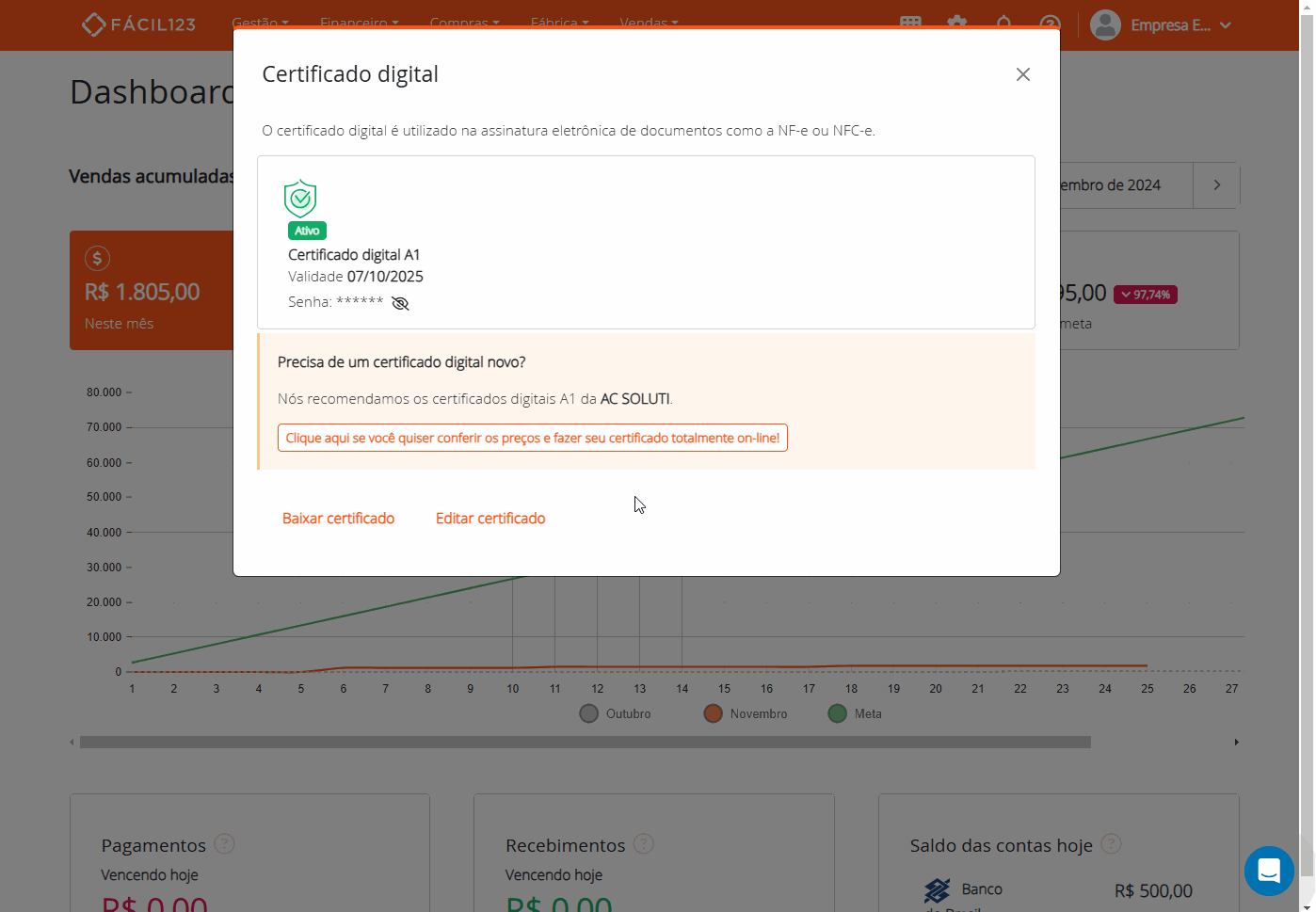Open the settings gear in top bar
1316x912 pixels.
957,24
